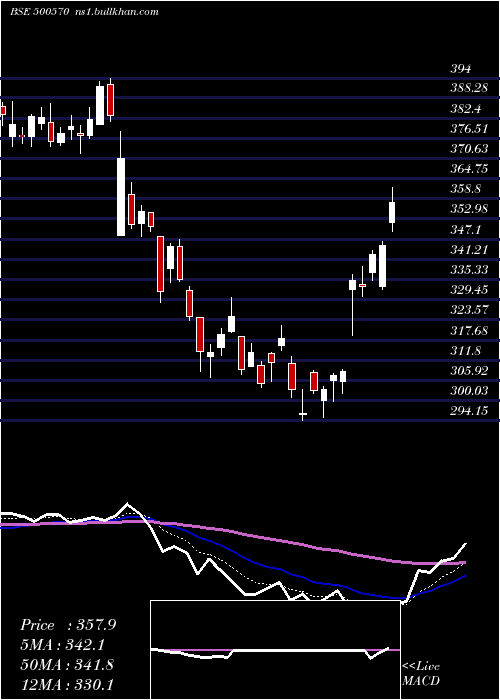Click the tall white gap-down candle near 364.75
Viewport: 500px width, 700px height.
coord(121,196)
